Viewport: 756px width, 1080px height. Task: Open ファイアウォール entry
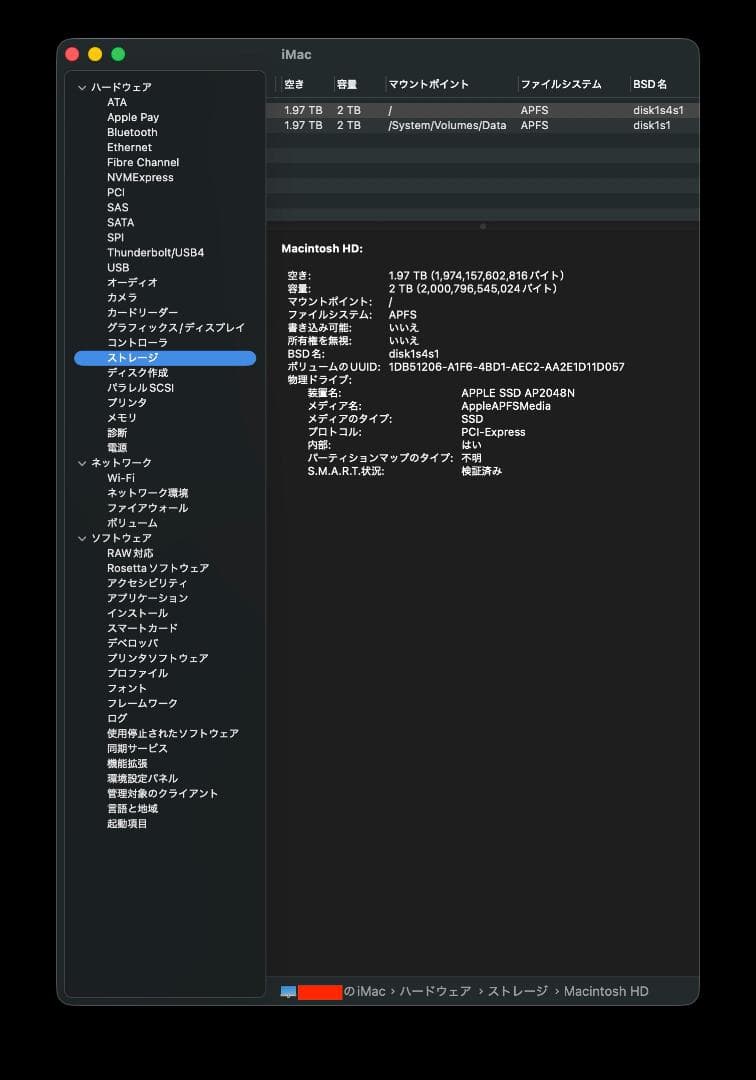click(x=147, y=508)
